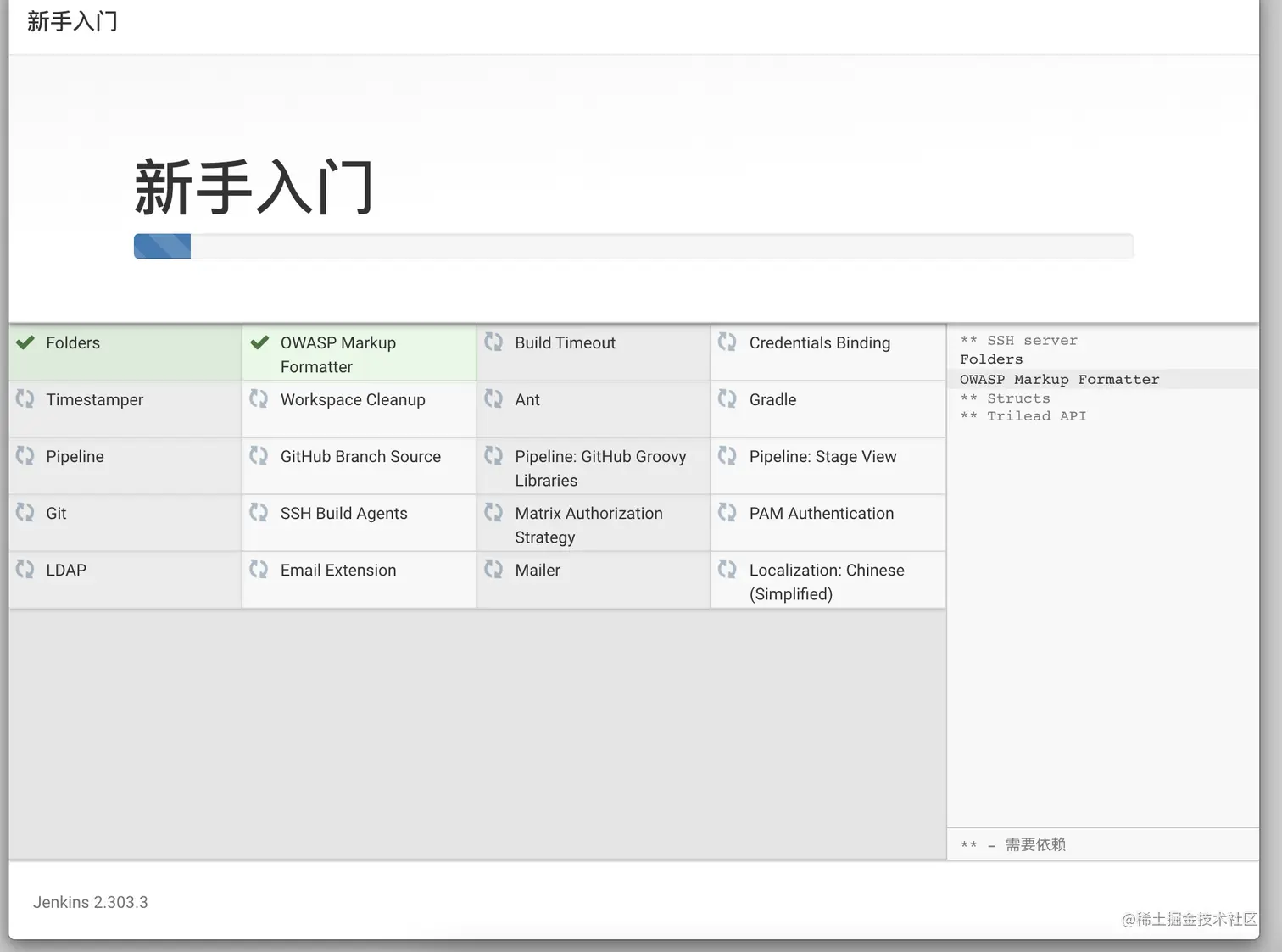Click the '** Trilead API' log line

1023,415
